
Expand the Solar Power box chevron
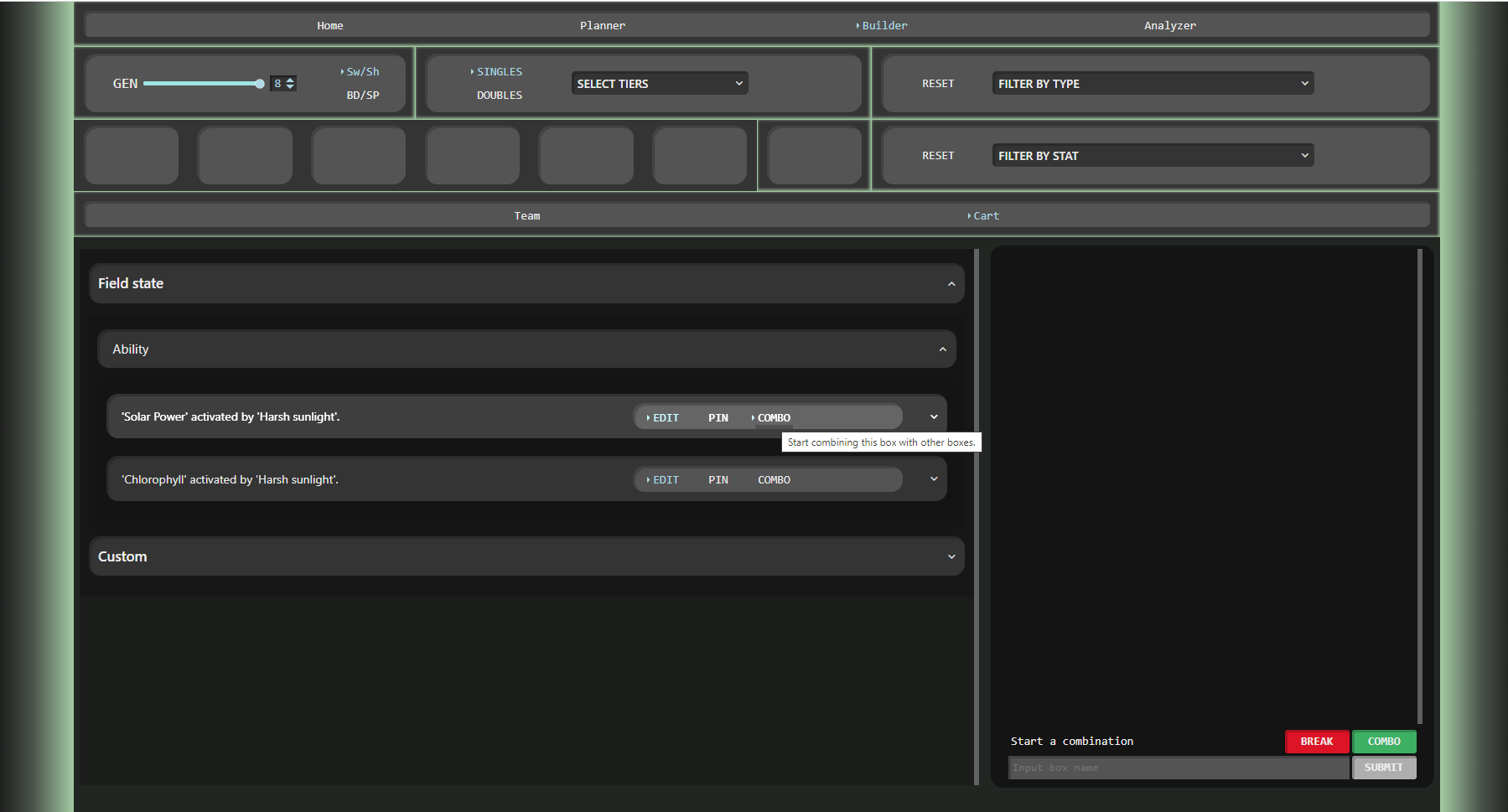coord(934,417)
